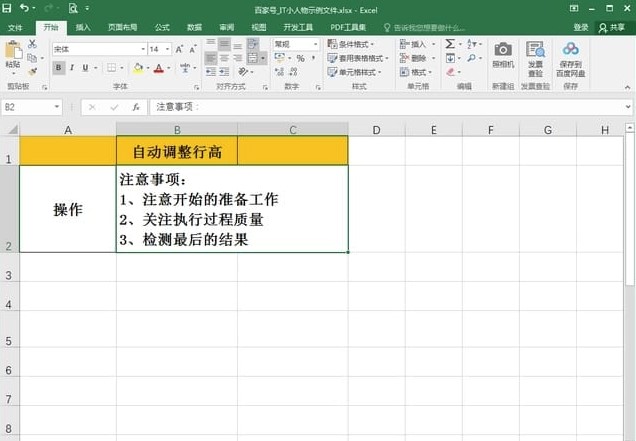Image resolution: width=636 pixels, height=441 pixels.
Task: Click the Increase Font Size icon
Action: click(180, 48)
